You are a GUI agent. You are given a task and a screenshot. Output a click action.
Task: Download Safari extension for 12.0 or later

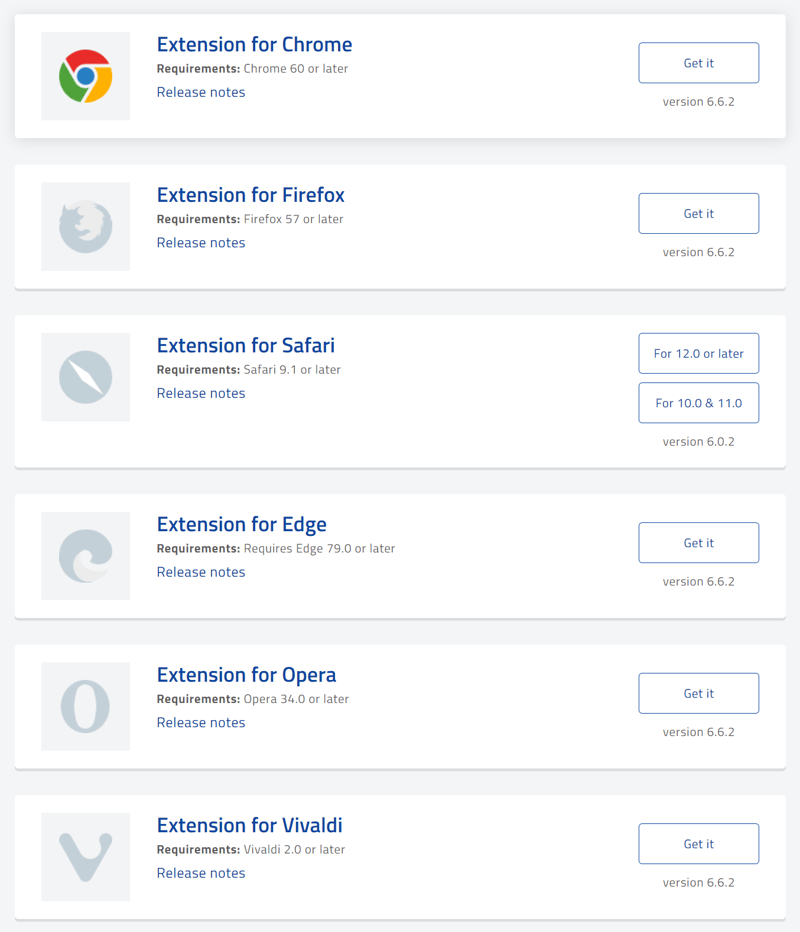point(698,354)
